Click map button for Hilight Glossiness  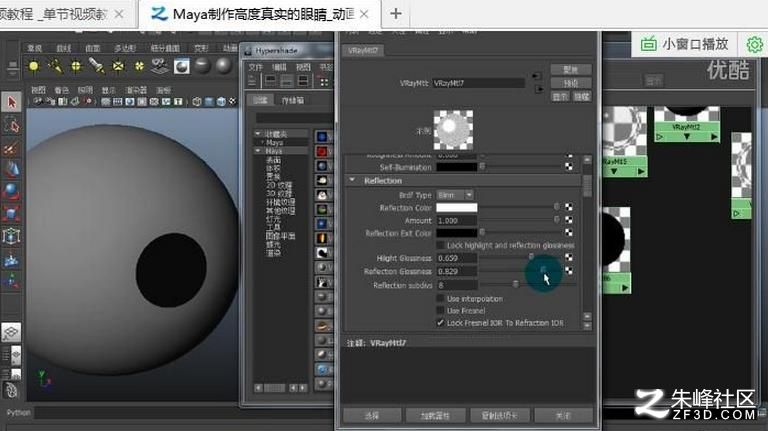point(569,257)
